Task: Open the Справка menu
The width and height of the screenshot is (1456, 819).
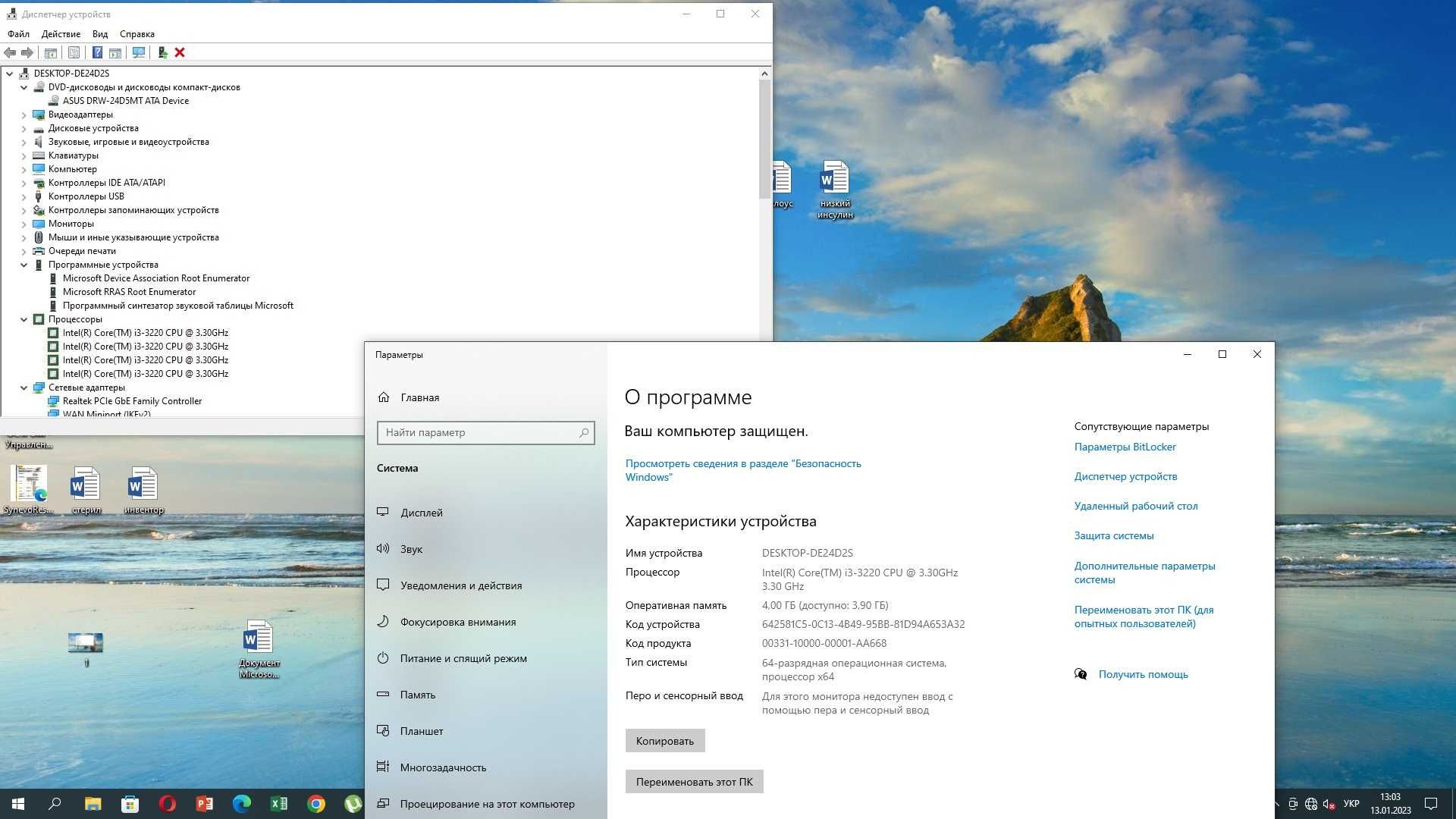Action: tap(137, 34)
